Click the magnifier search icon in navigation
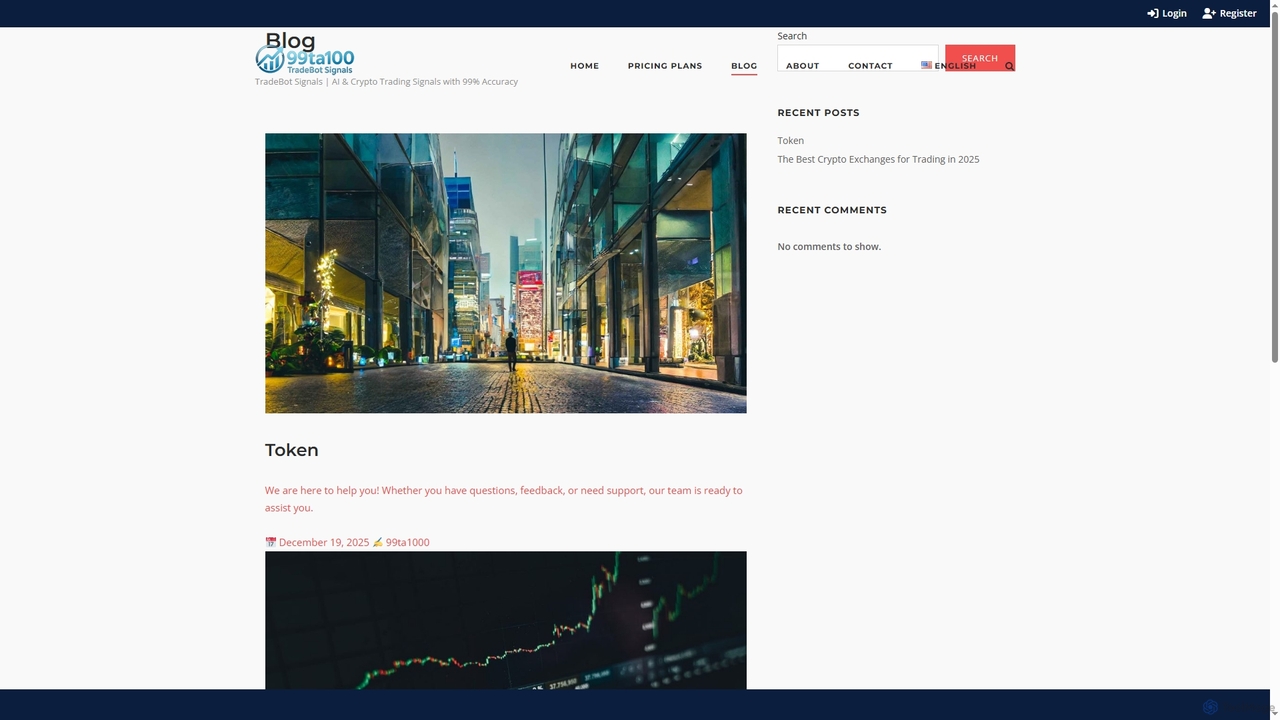Screen dimensions: 1280x720 1009,66
